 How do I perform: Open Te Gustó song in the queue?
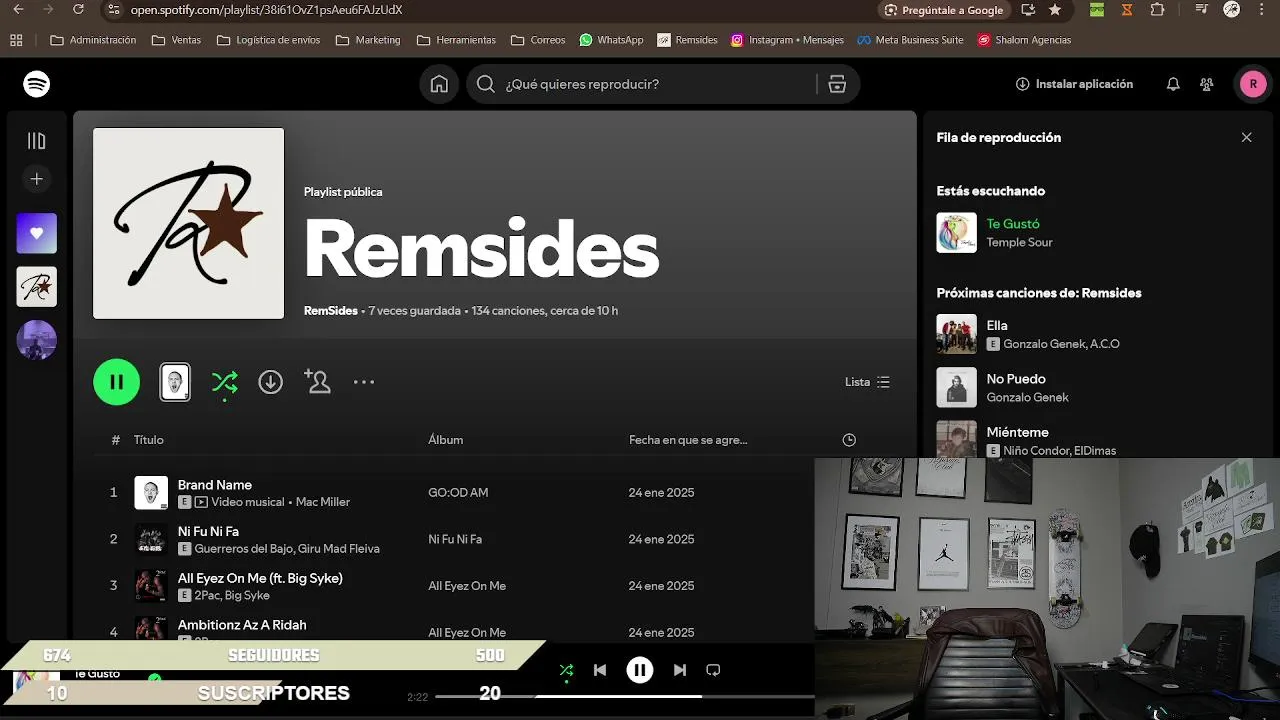click(x=1013, y=224)
